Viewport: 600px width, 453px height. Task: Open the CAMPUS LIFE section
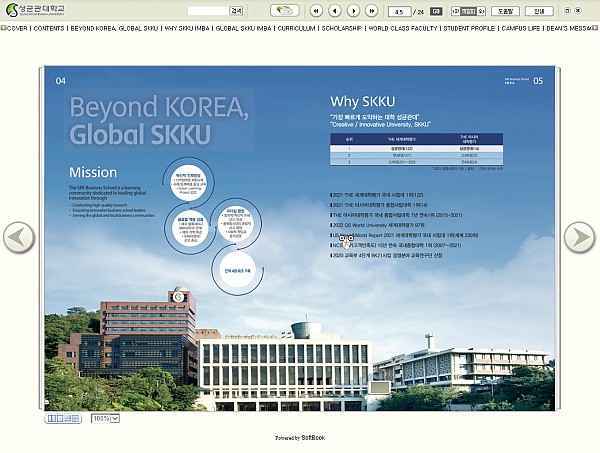click(521, 28)
